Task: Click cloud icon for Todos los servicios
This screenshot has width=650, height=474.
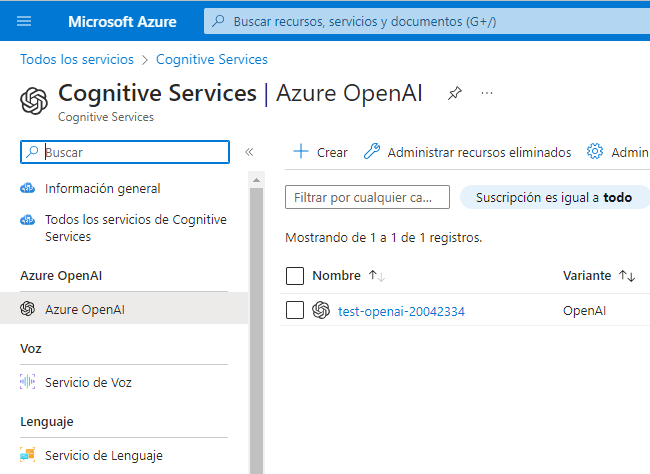Action: [x=28, y=219]
